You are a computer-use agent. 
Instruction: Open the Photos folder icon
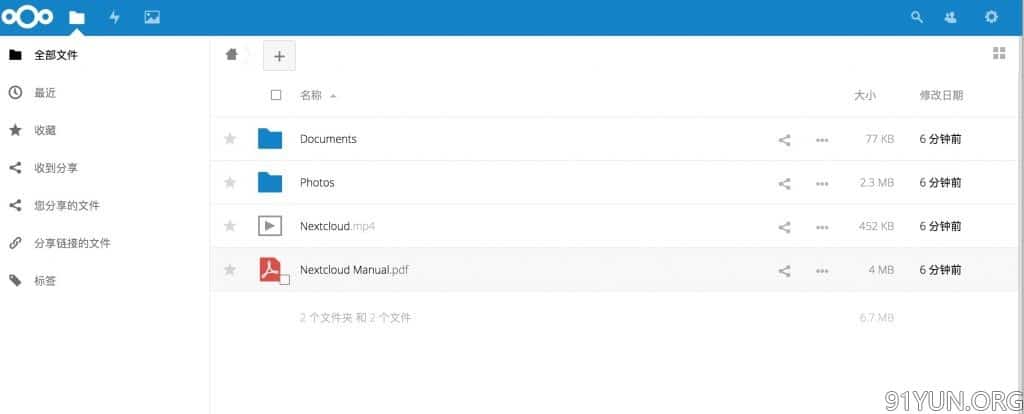[270, 182]
